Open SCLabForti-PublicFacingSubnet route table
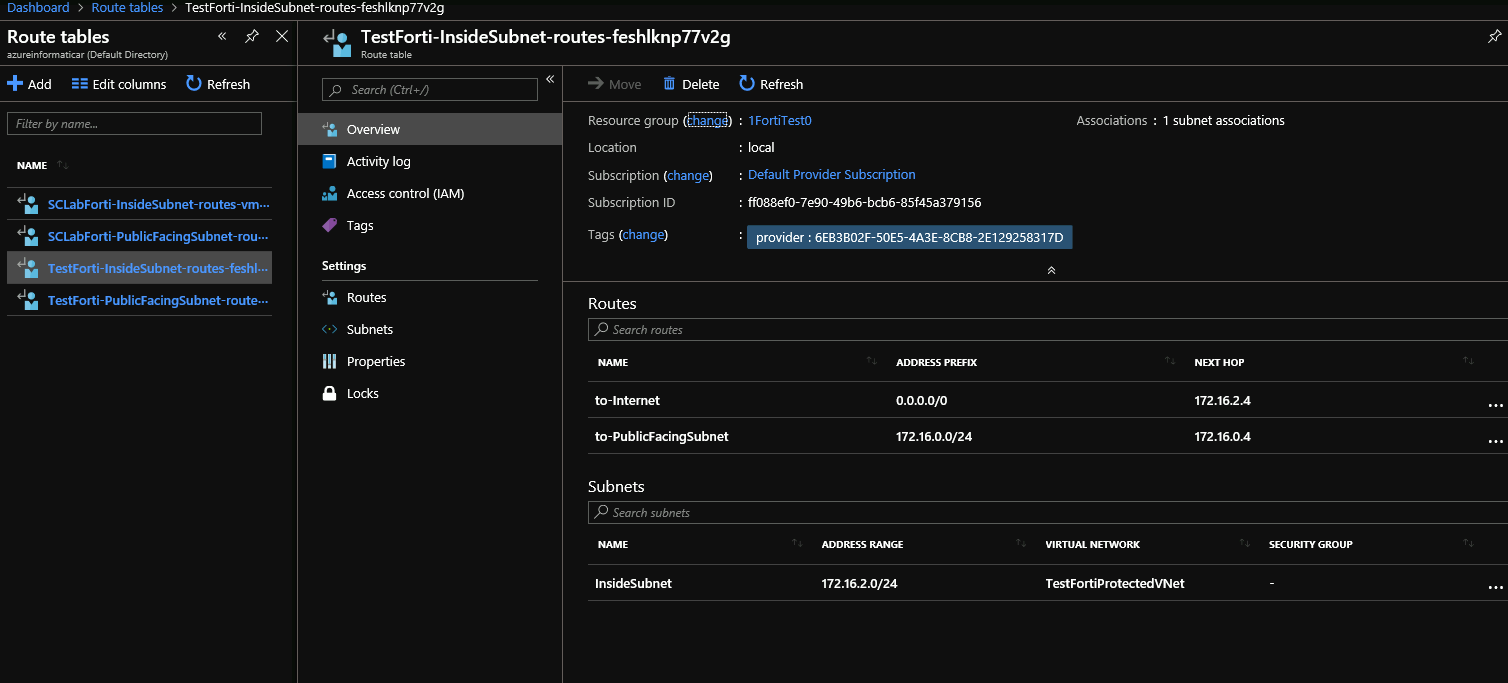Screen dimensions: 1508x683 tap(159, 237)
